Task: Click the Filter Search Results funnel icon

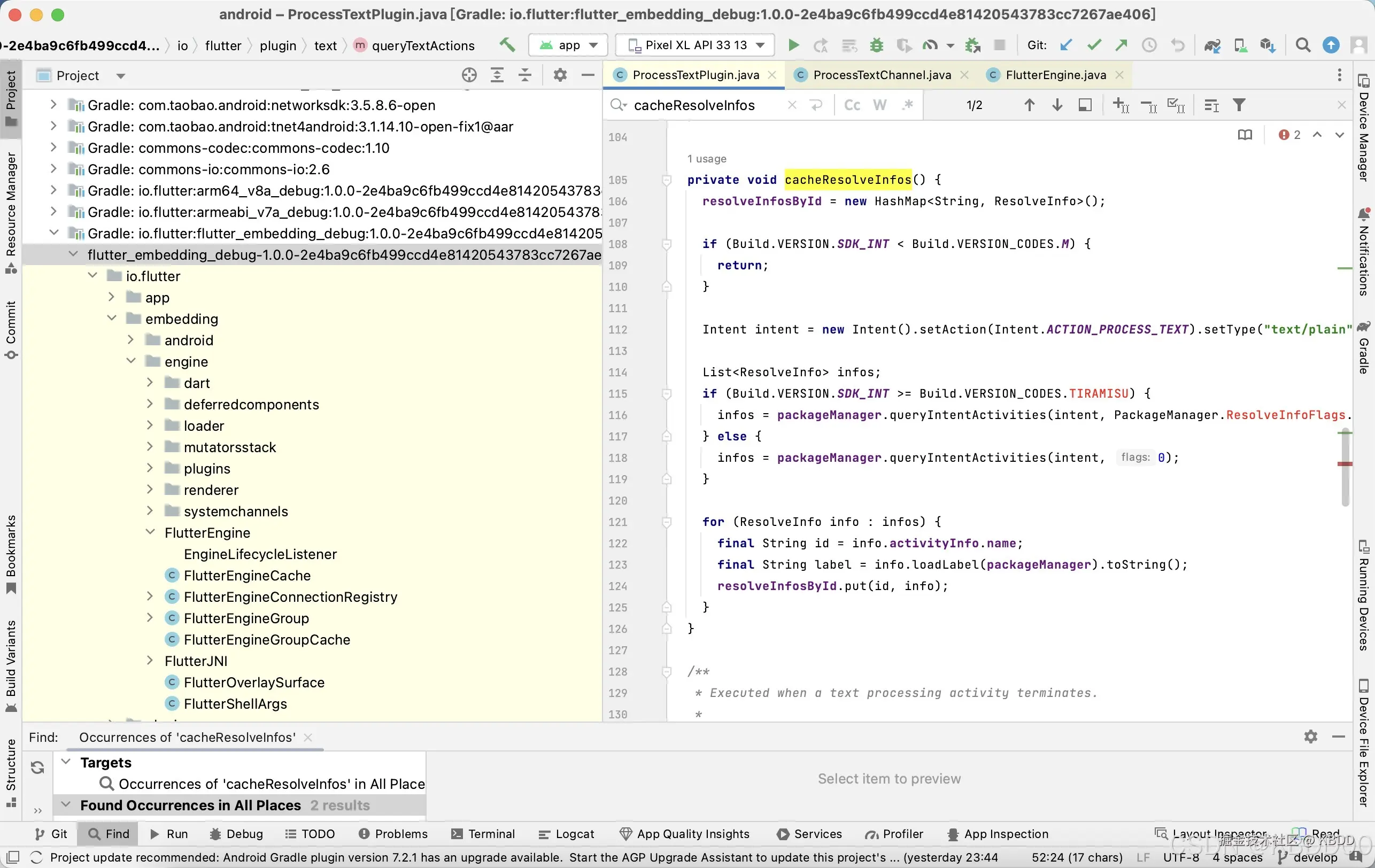Action: tap(1239, 105)
